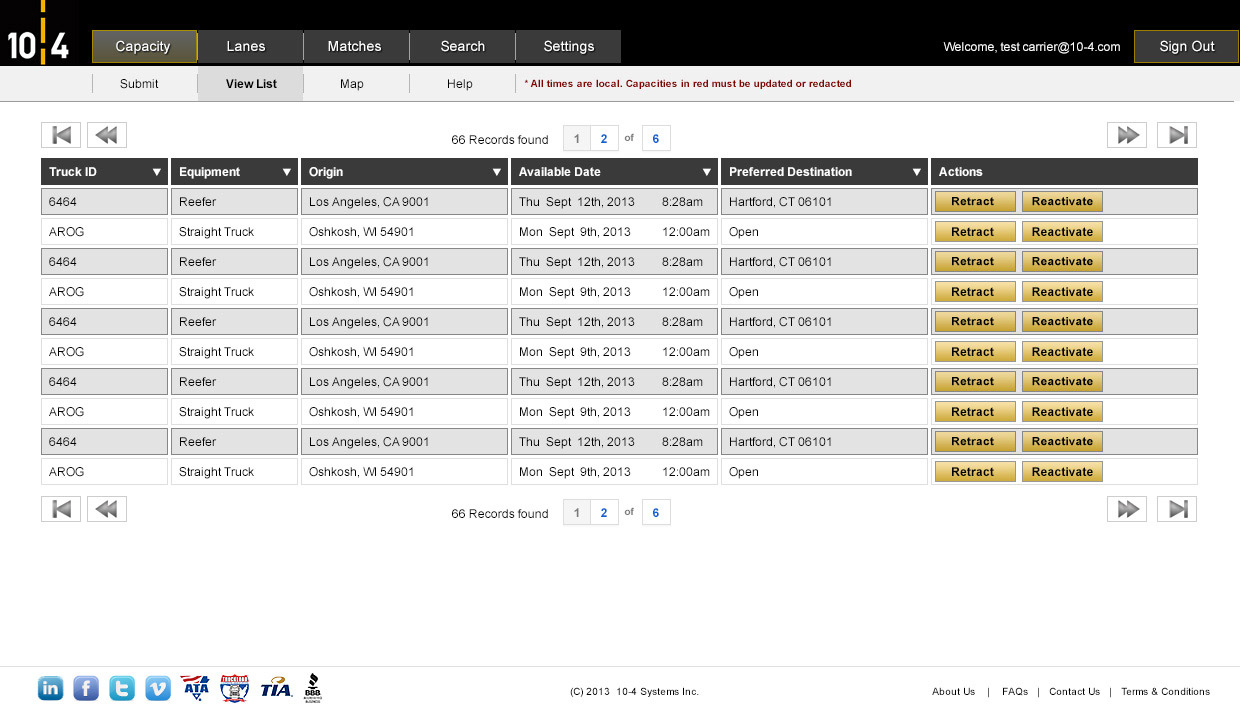Click the LinkedIn icon in footer
The width and height of the screenshot is (1240, 706).
50,688
